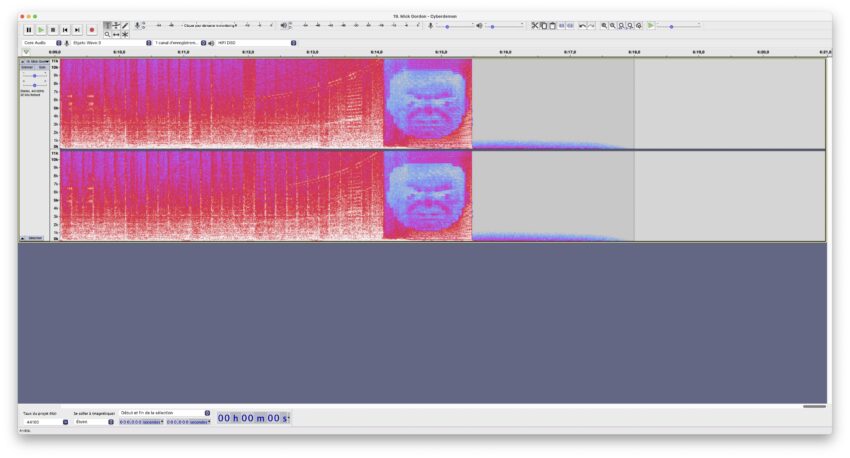850x458 pixels.
Task: Select the Envelope tool
Action: pos(116,25)
